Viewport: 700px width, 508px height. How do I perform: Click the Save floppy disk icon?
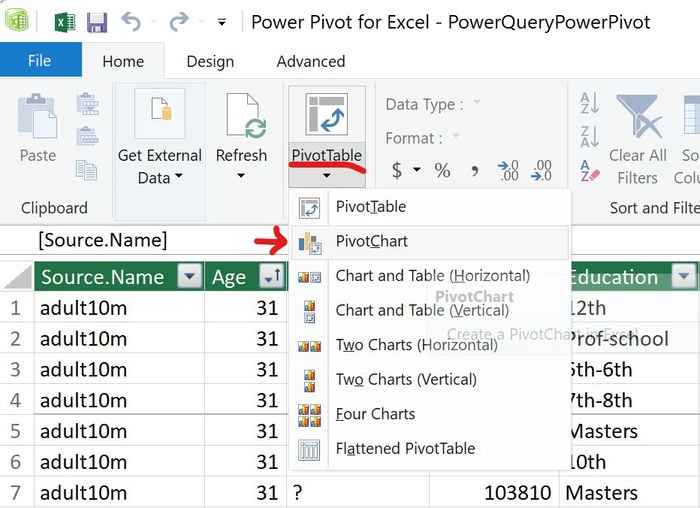(x=97, y=22)
